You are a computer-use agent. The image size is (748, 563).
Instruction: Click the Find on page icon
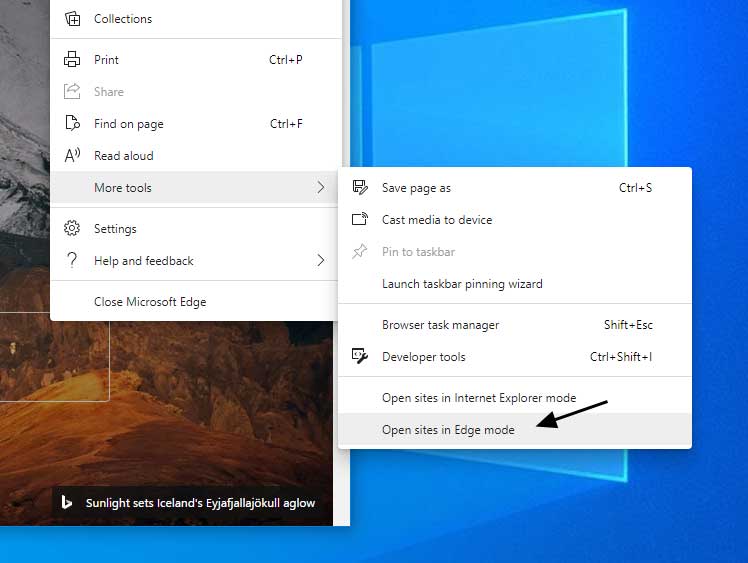pyautogui.click(x=72, y=123)
